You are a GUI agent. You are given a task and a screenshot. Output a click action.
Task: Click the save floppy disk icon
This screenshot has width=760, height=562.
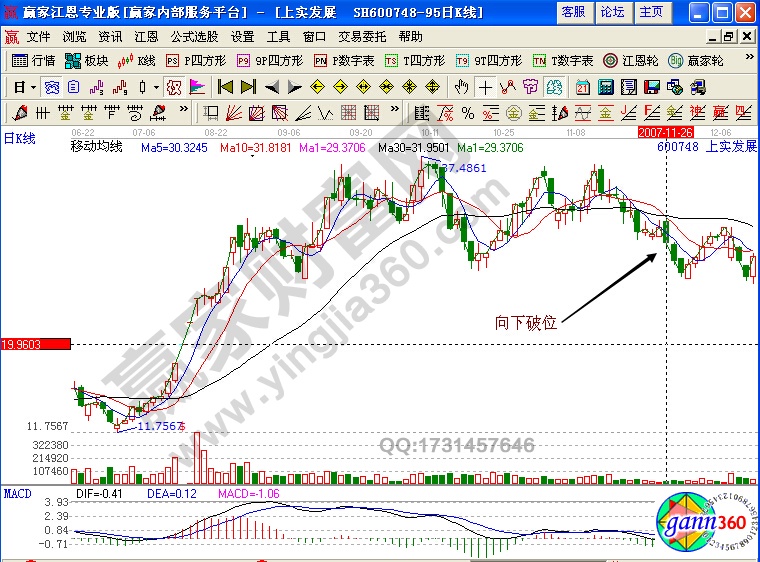tap(651, 87)
